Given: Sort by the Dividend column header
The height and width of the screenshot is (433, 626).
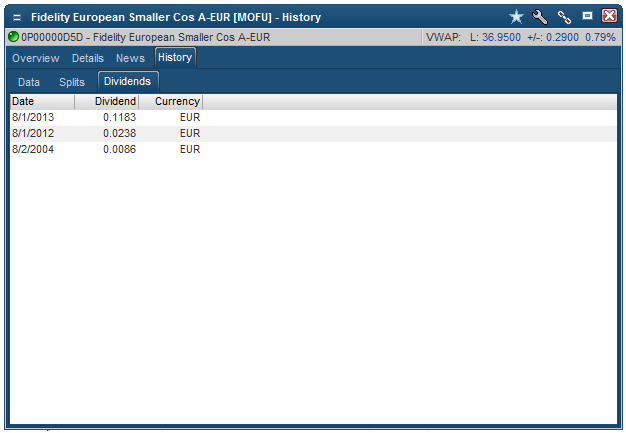Looking at the screenshot, I should click(107, 101).
